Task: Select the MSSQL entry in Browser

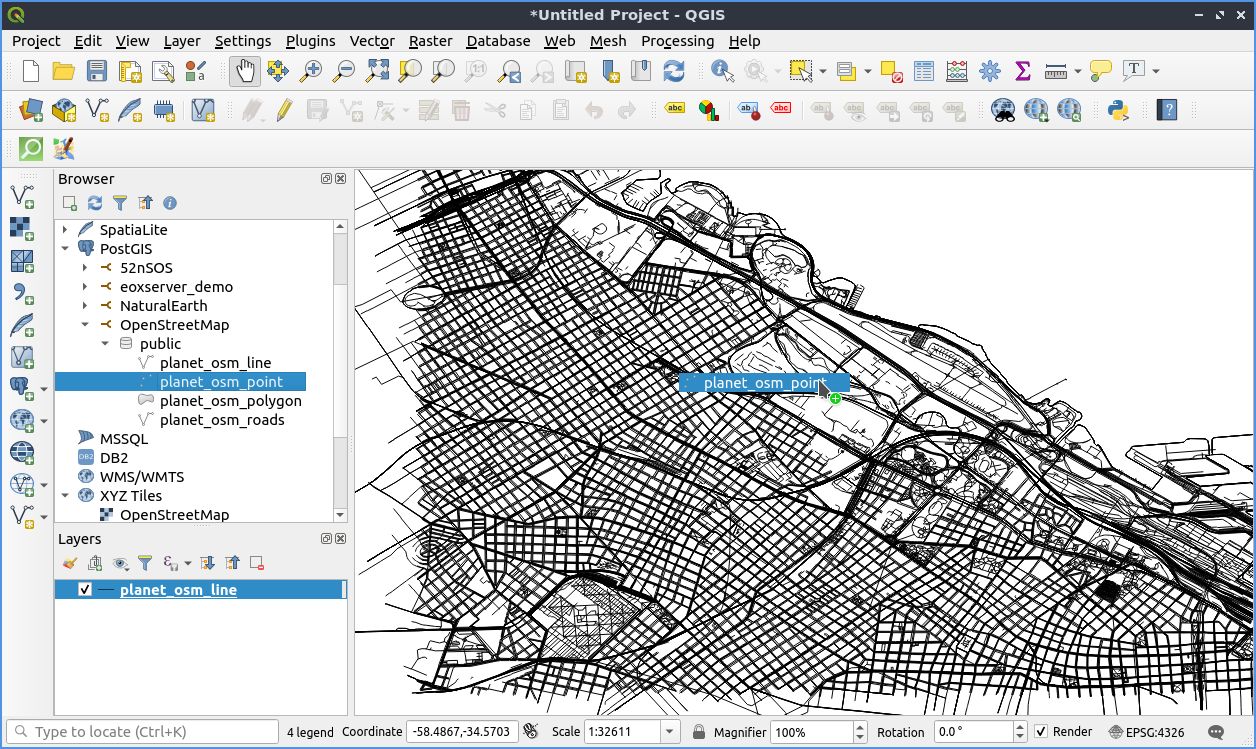Action: (x=124, y=439)
